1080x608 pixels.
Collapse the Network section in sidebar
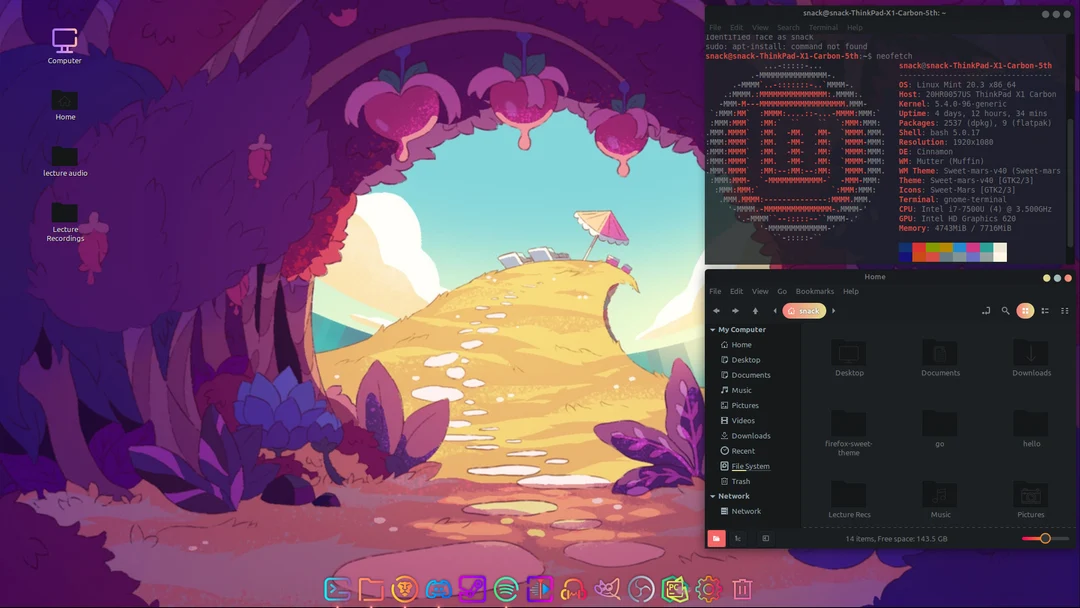pyautogui.click(x=713, y=496)
